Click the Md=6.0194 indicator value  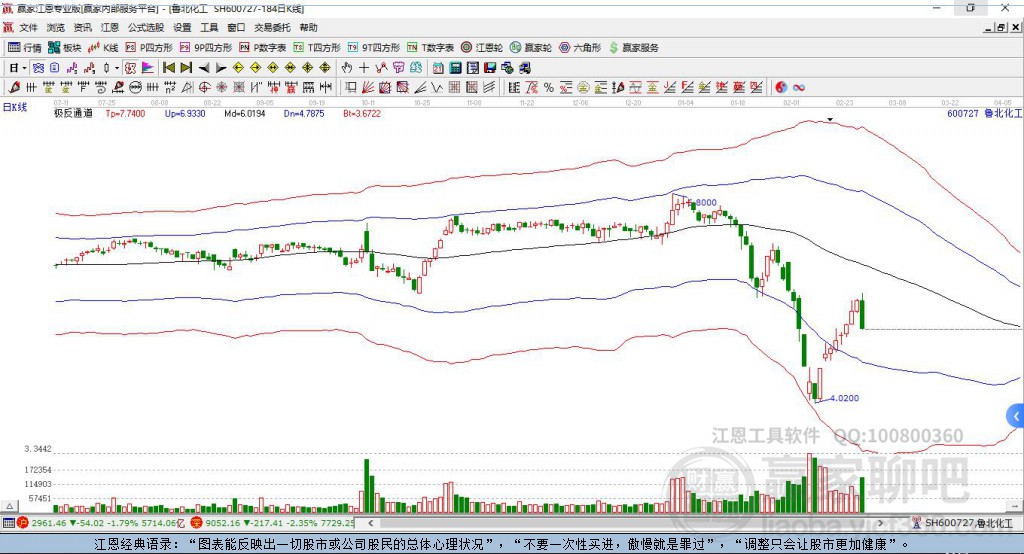coord(245,113)
